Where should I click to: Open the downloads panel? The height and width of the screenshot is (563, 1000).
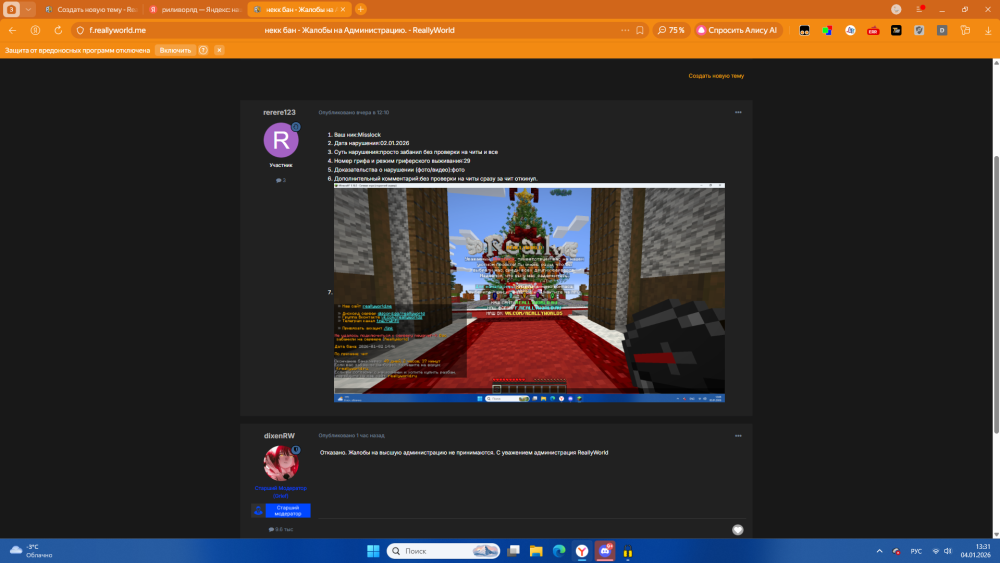[988, 30]
